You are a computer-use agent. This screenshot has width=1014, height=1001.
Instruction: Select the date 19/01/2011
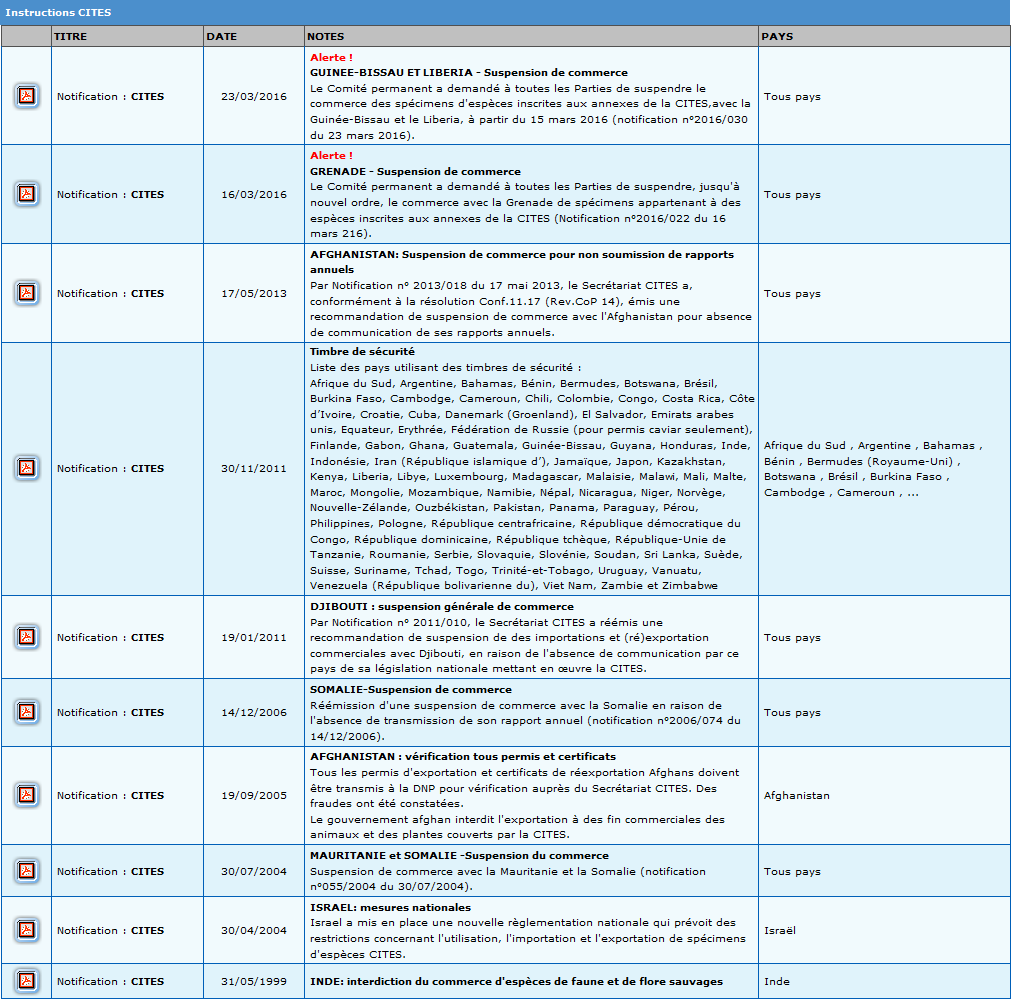254,638
